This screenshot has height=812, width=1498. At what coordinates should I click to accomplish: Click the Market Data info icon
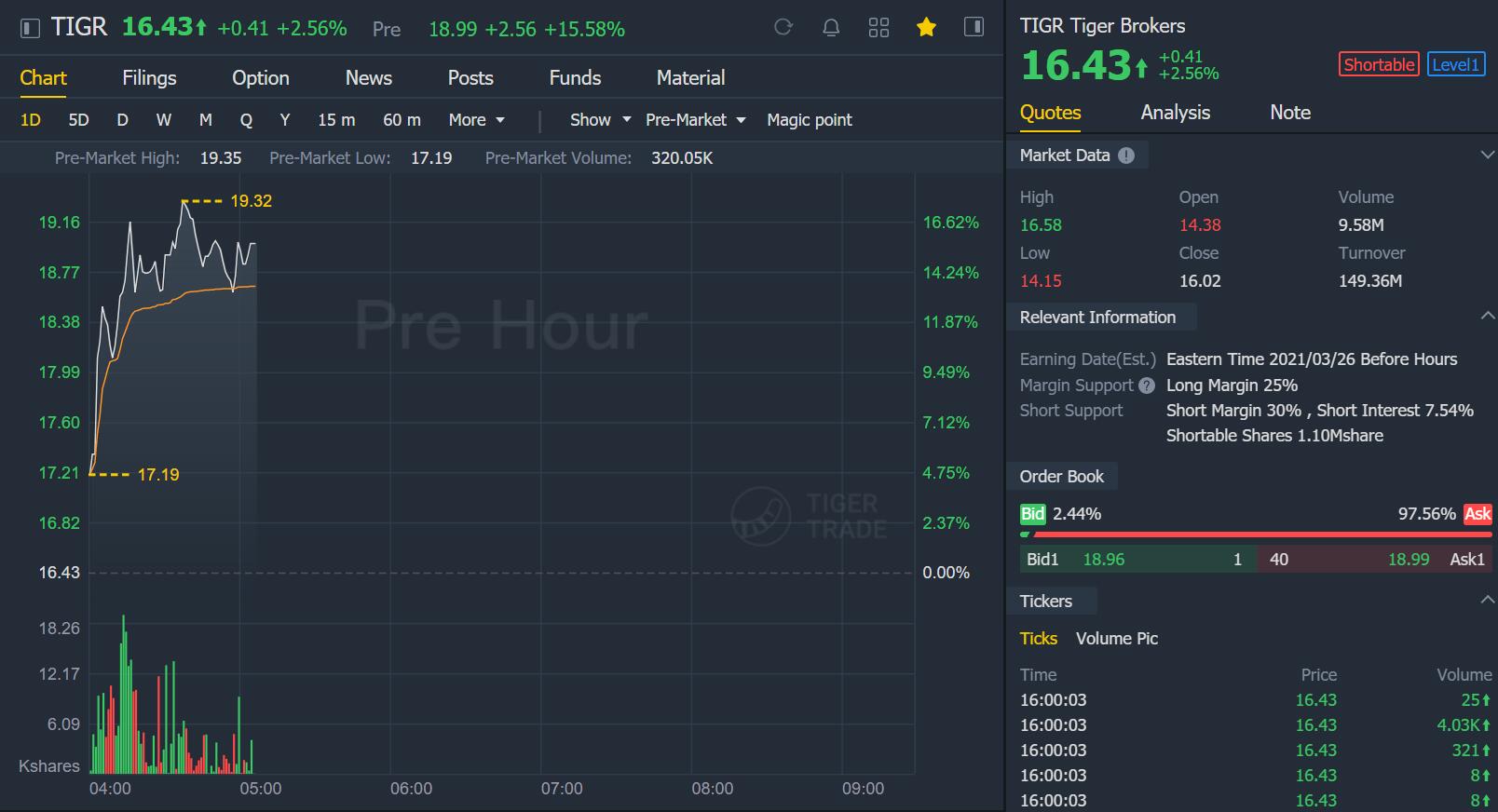[1126, 156]
